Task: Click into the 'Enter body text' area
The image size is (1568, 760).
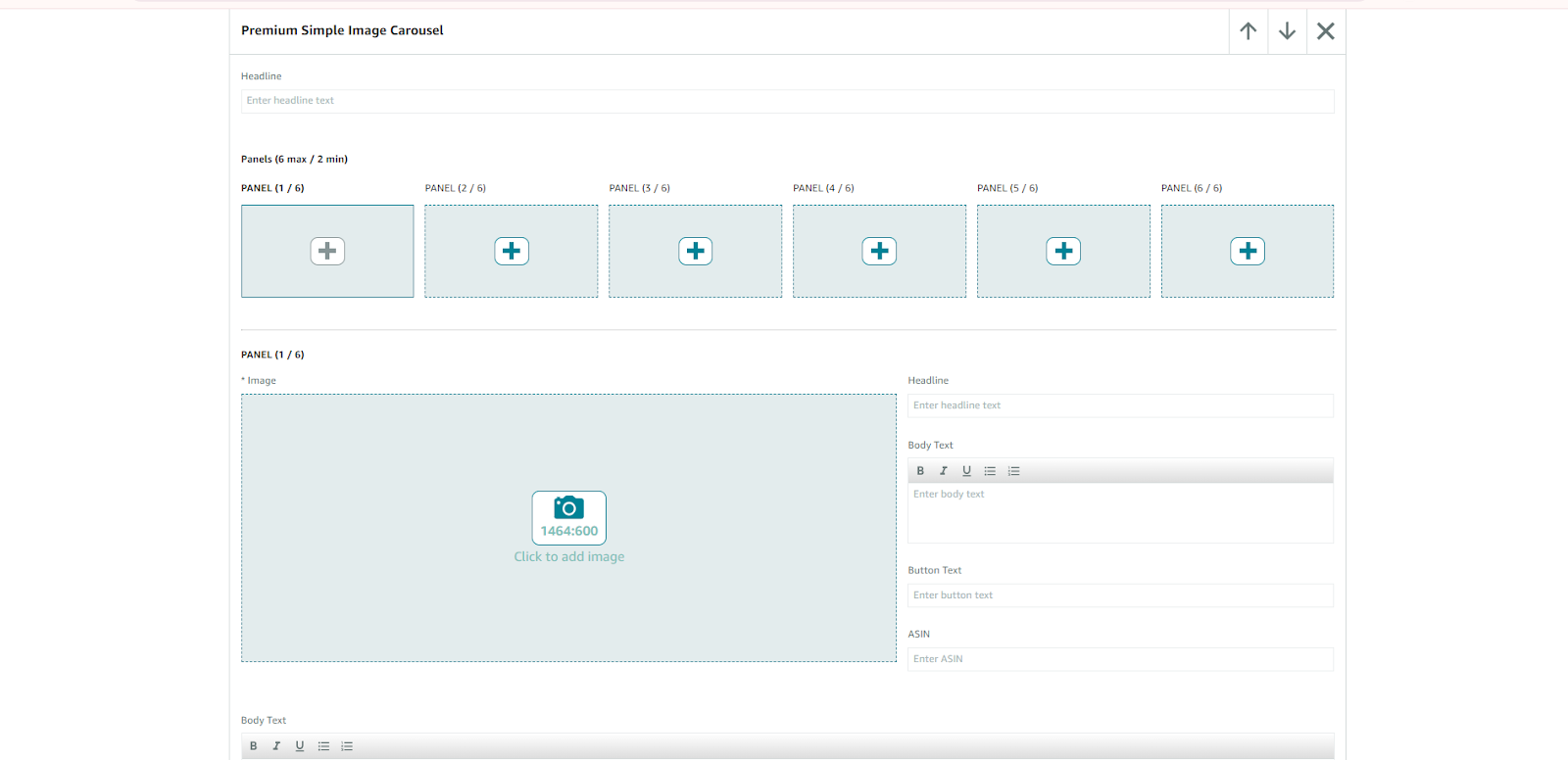Action: click(1120, 513)
